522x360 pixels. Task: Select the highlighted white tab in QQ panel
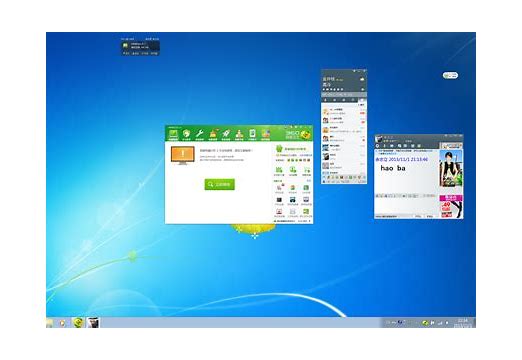(362, 100)
